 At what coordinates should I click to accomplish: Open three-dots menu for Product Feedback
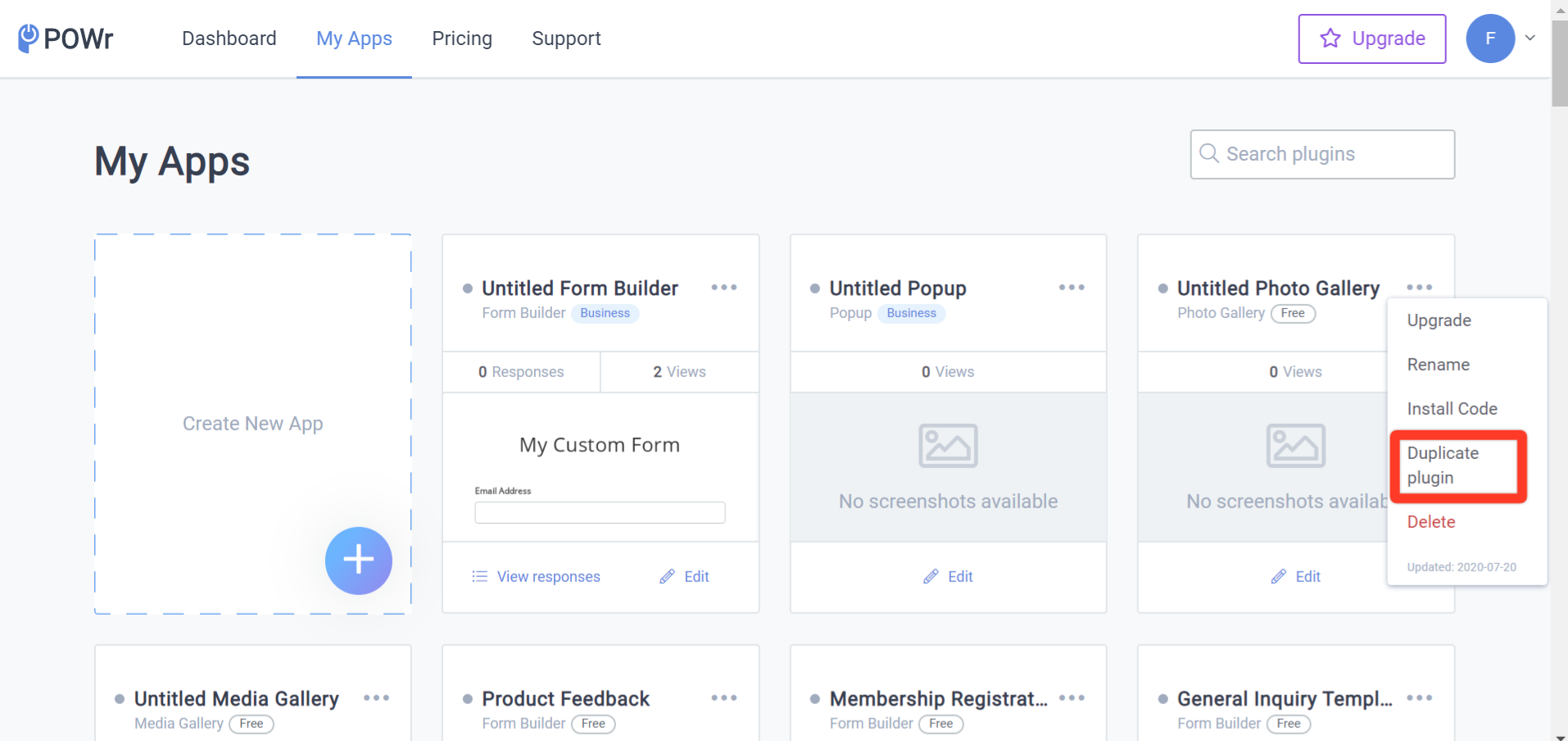coord(724,698)
